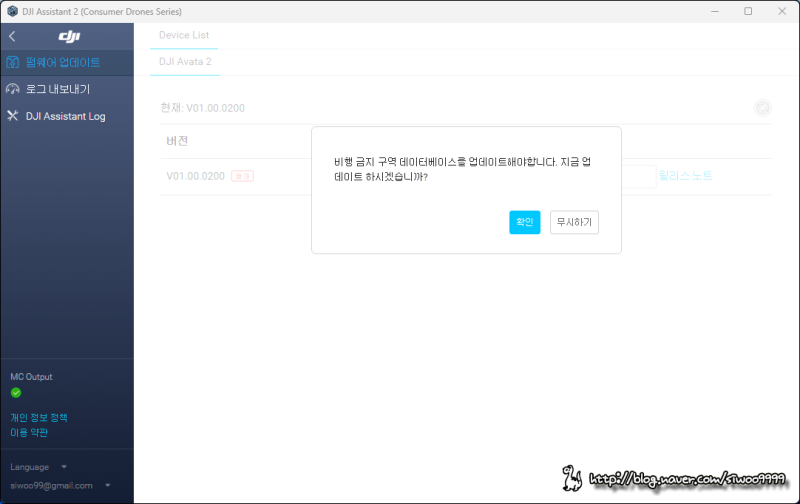The height and width of the screenshot is (504, 800).
Task: Maximize the DJI Assistant 2 window
Action: pyautogui.click(x=748, y=11)
